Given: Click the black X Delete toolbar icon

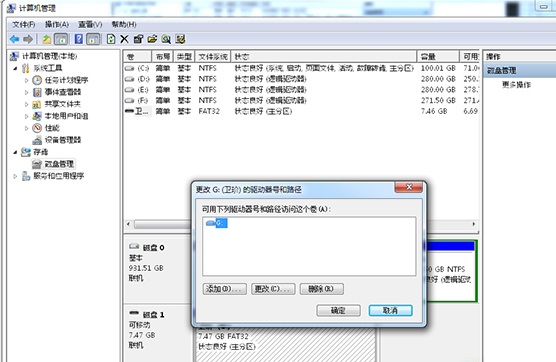Looking at the screenshot, I should [x=124, y=39].
